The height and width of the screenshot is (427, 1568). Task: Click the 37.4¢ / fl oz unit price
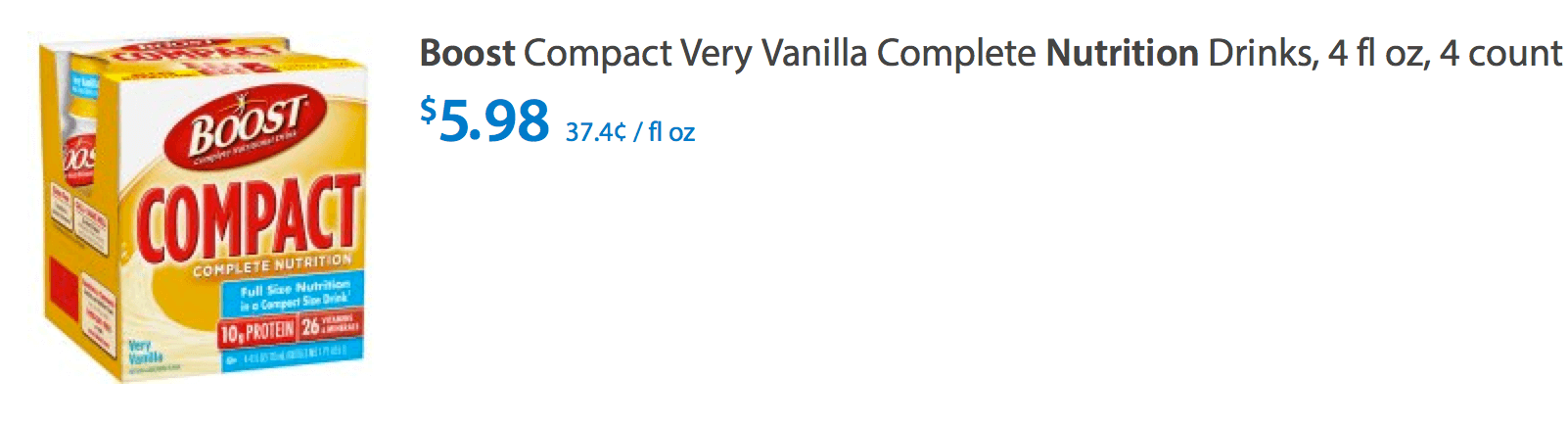[629, 131]
